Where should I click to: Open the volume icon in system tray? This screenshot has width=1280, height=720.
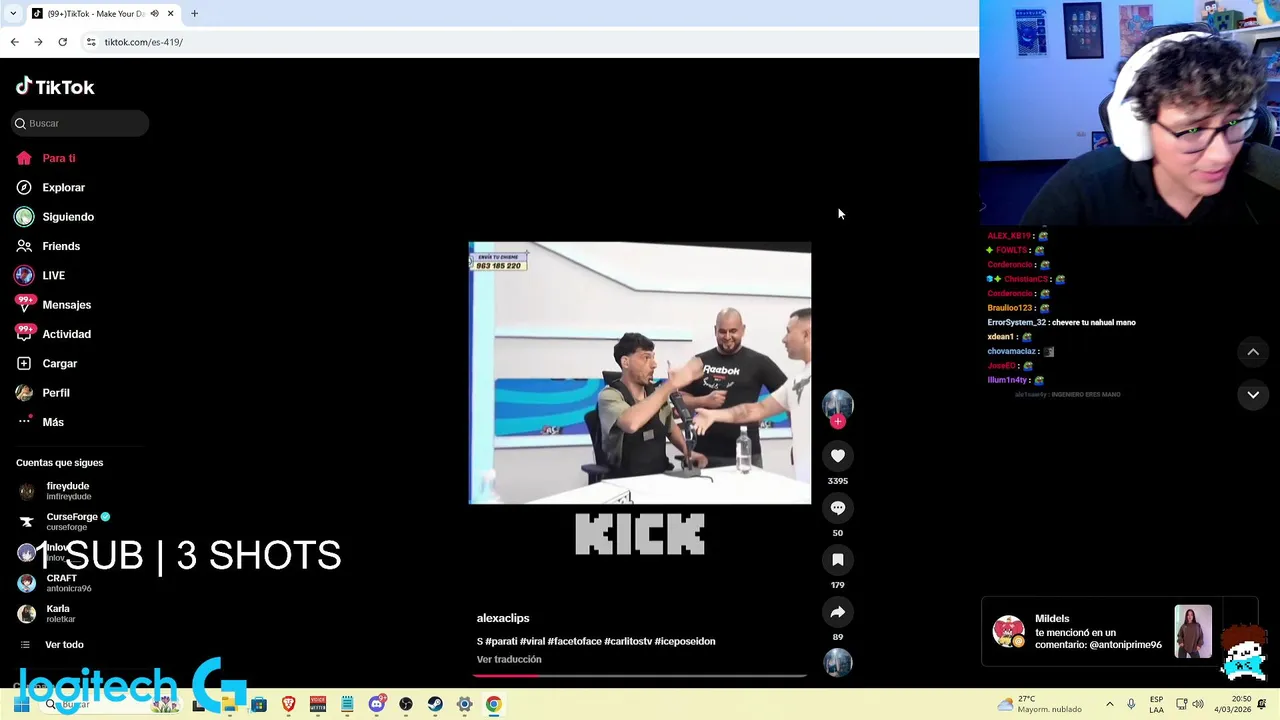1198,704
